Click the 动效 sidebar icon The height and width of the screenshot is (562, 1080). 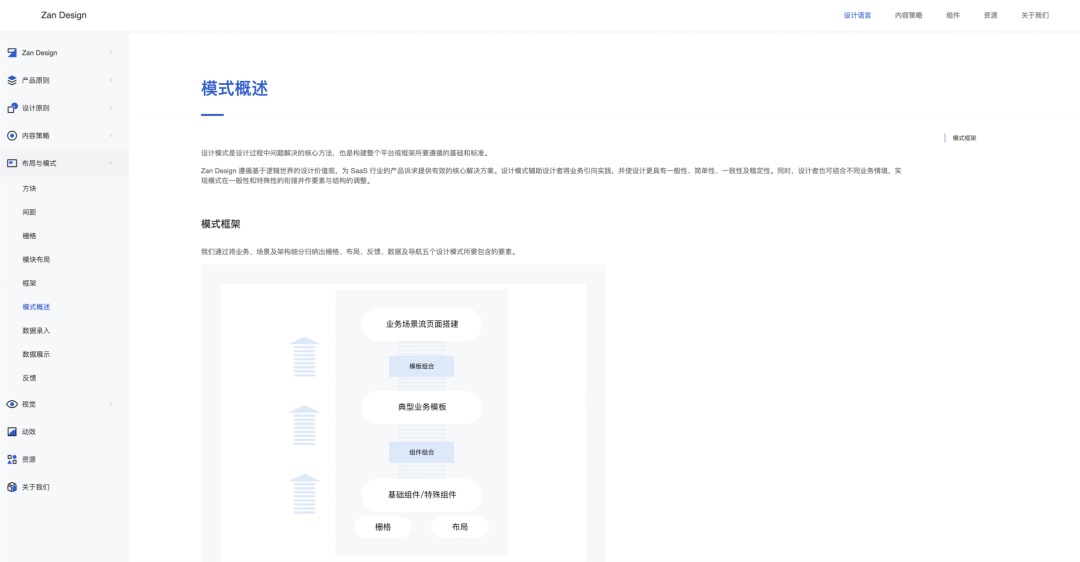[x=12, y=432]
